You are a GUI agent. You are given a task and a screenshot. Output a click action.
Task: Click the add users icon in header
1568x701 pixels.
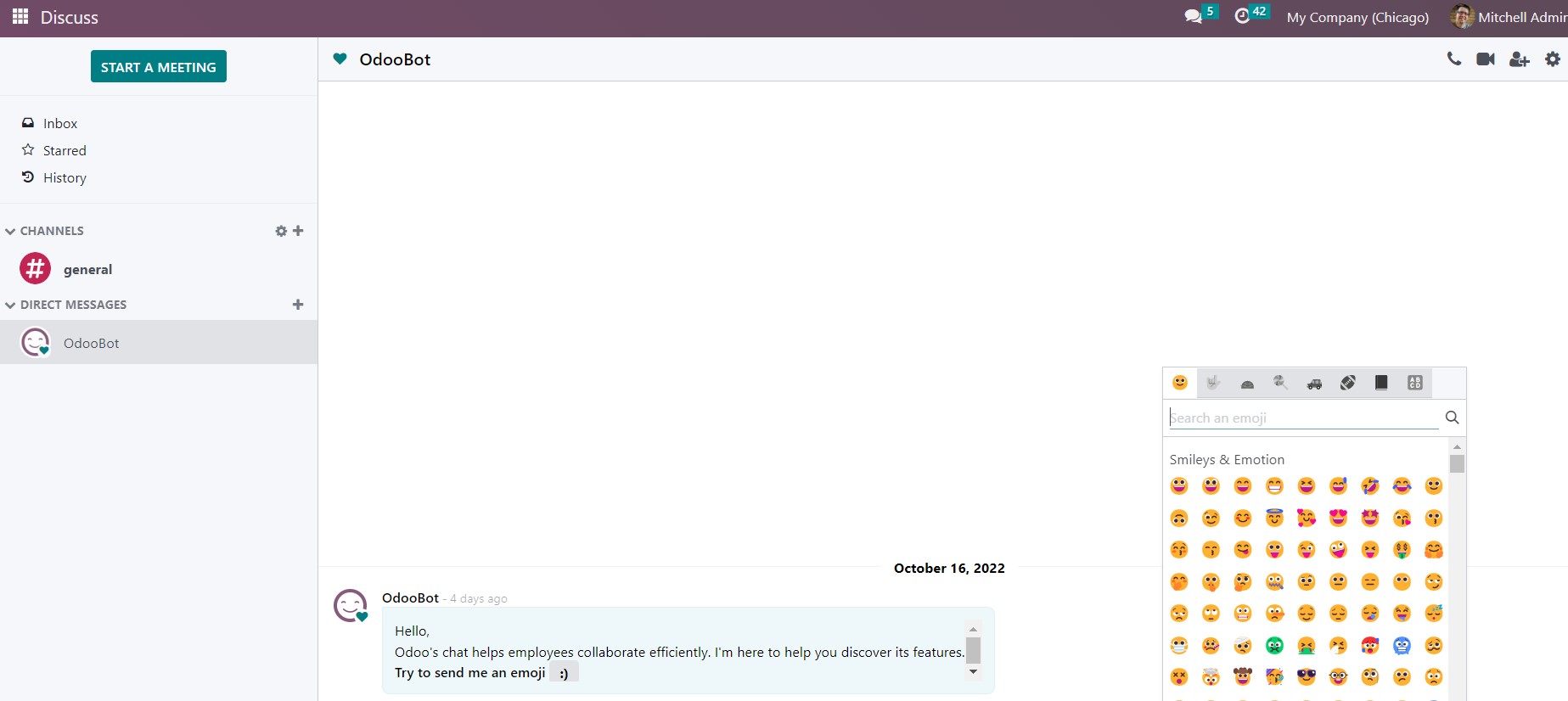click(x=1520, y=59)
